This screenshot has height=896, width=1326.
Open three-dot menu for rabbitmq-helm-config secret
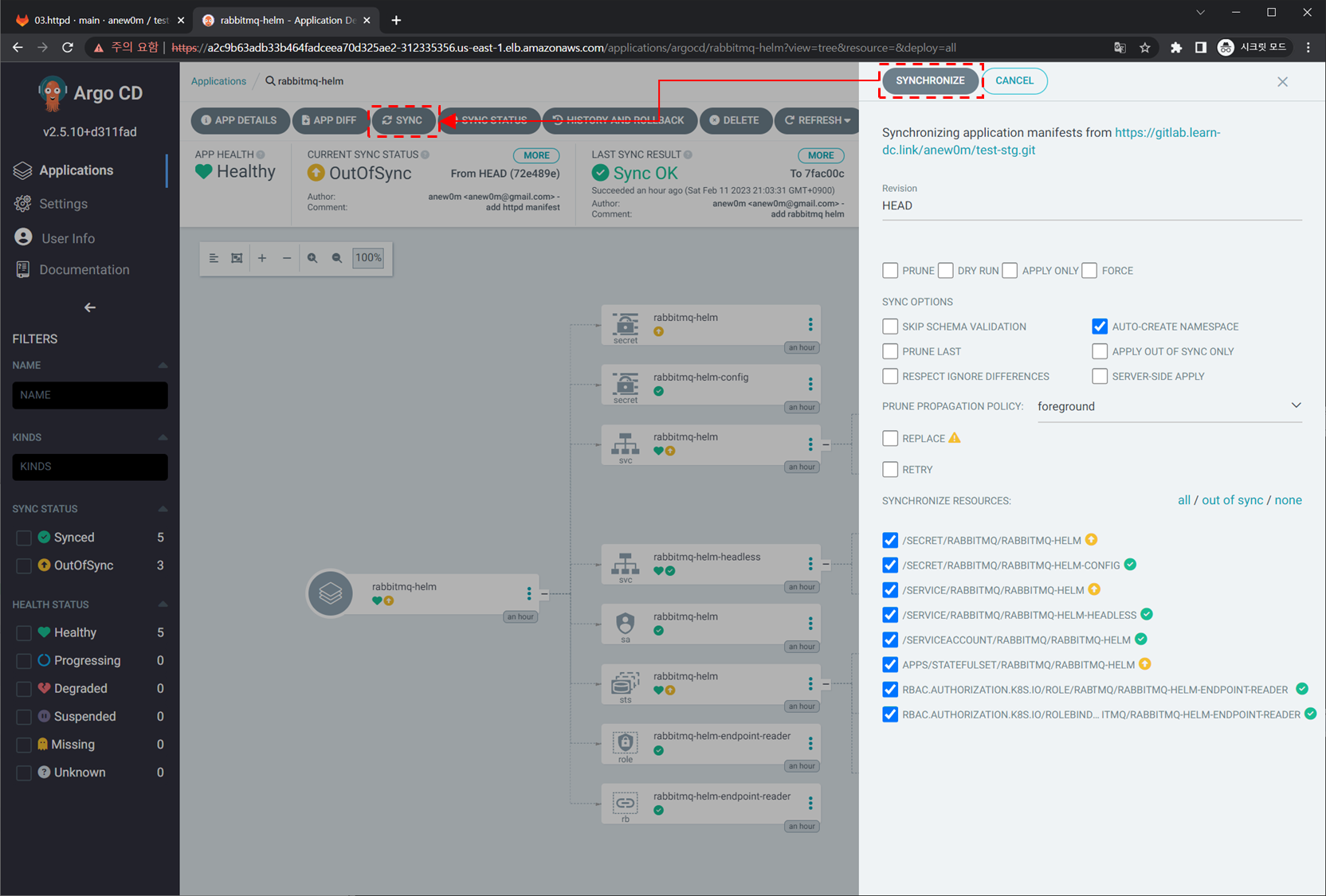pyautogui.click(x=810, y=384)
